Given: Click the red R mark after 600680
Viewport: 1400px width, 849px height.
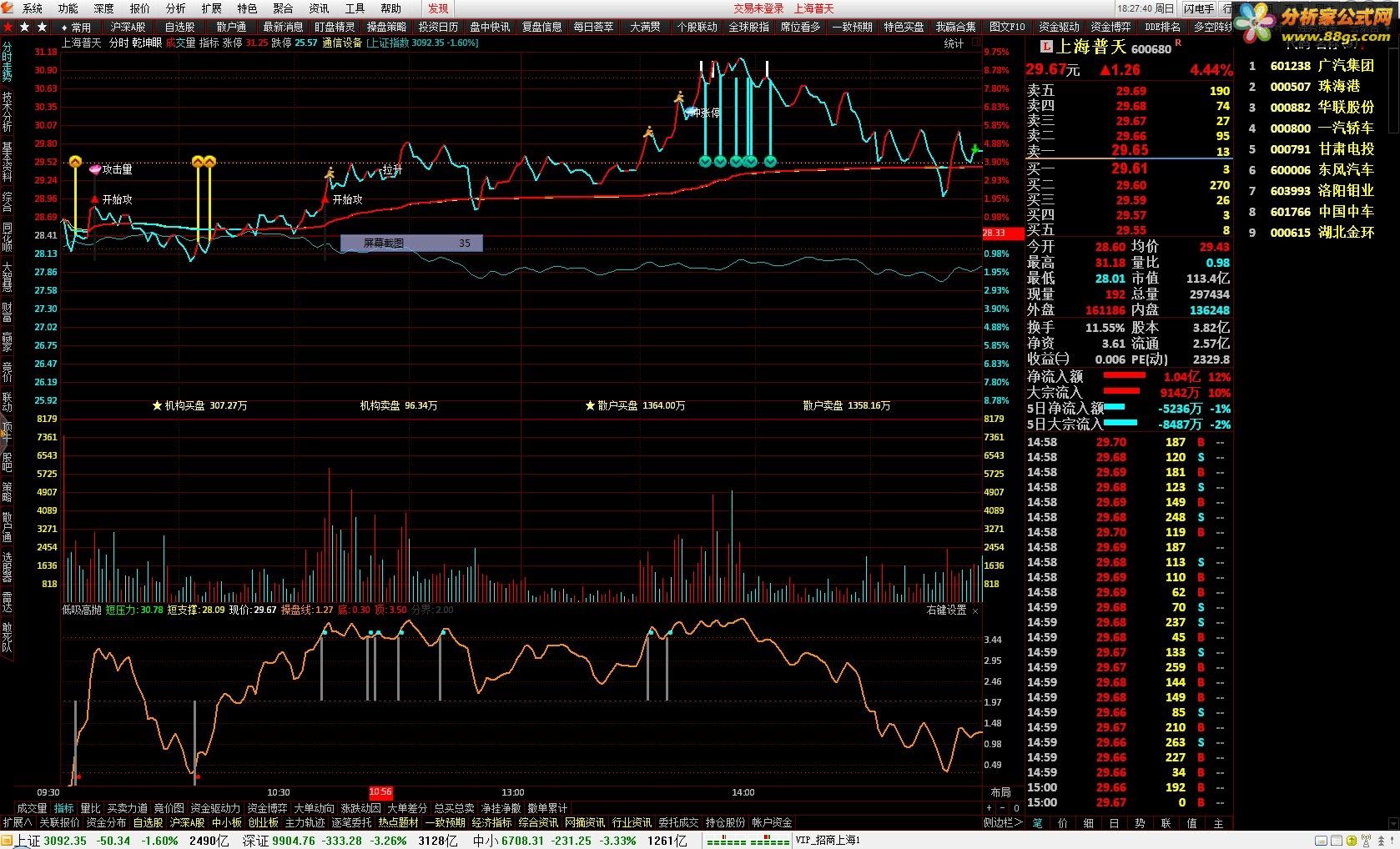Looking at the screenshot, I should 1178,43.
